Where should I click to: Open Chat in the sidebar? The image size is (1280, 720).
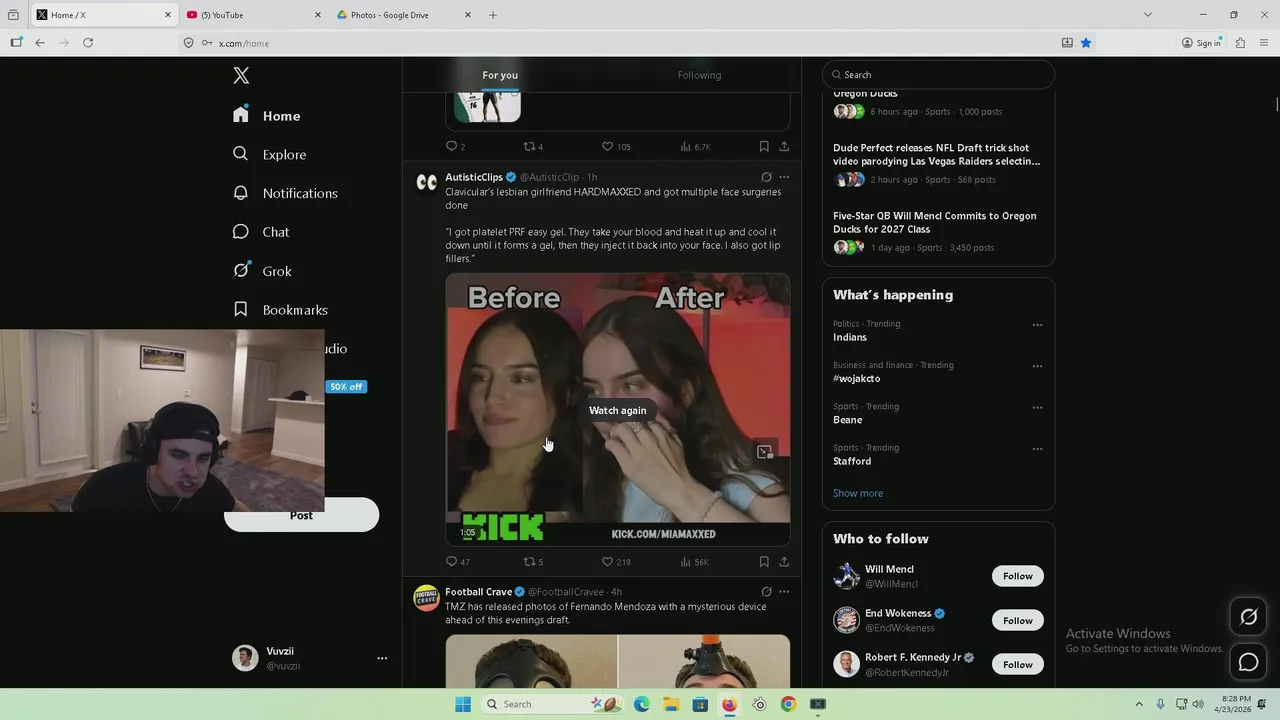click(x=261, y=232)
